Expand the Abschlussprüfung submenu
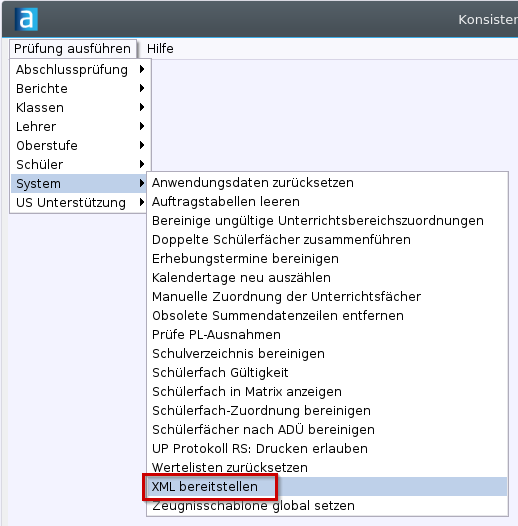518x526 pixels. coord(81,69)
